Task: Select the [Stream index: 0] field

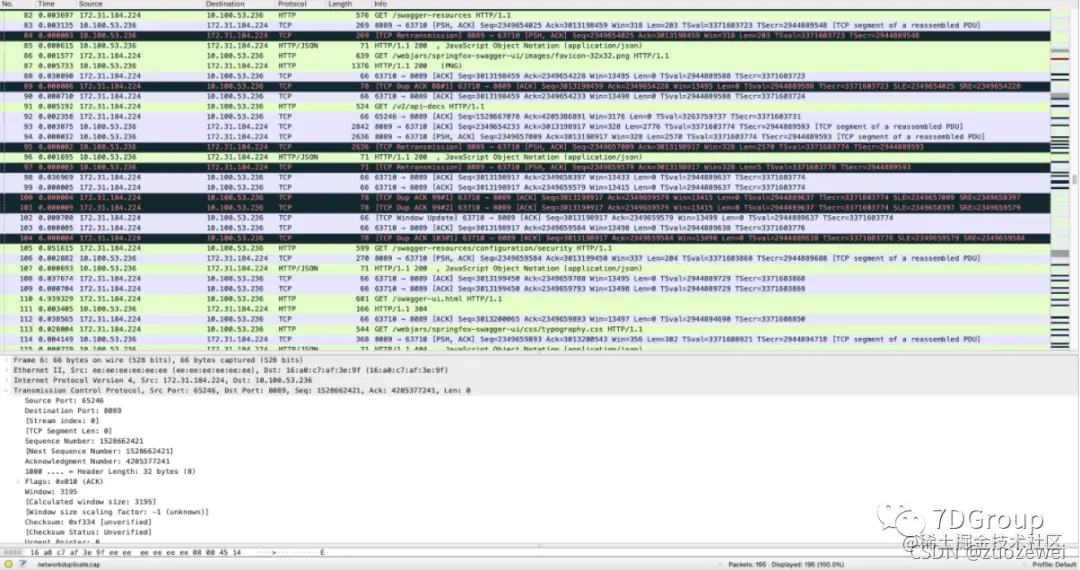Action: tap(62, 421)
